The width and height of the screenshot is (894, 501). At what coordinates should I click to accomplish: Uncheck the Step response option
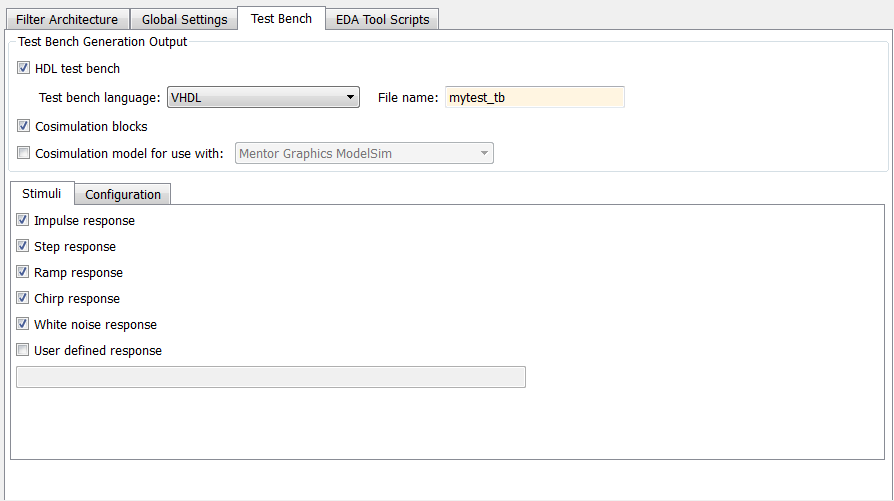click(x=23, y=247)
